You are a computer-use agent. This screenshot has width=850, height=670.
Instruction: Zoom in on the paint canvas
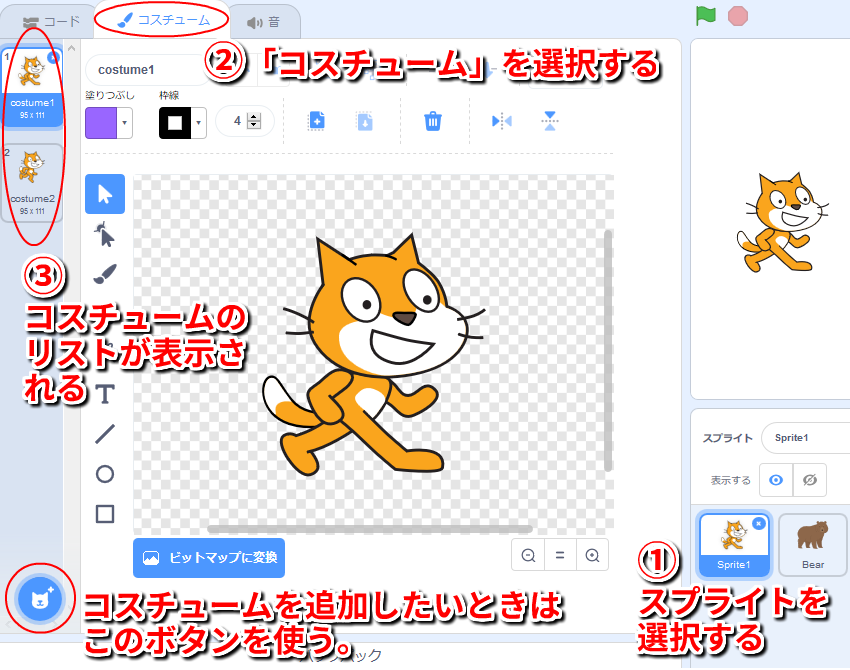pyautogui.click(x=593, y=555)
